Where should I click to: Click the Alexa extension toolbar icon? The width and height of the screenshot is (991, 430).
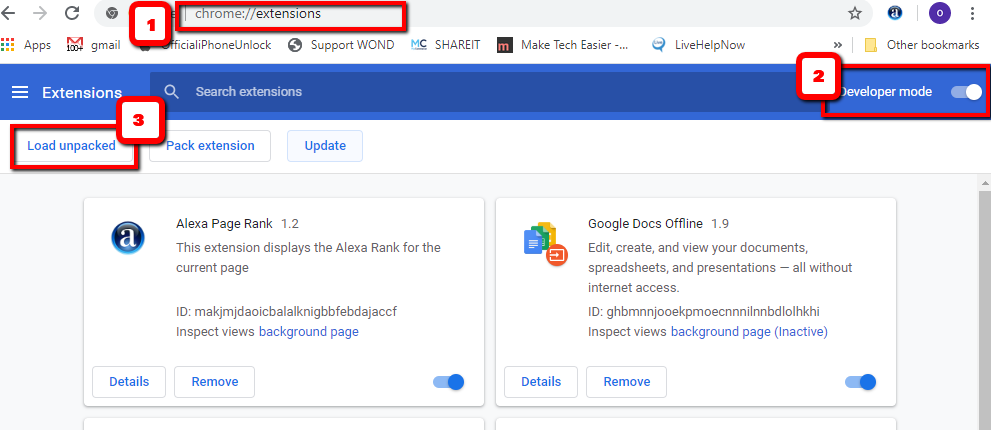(896, 14)
